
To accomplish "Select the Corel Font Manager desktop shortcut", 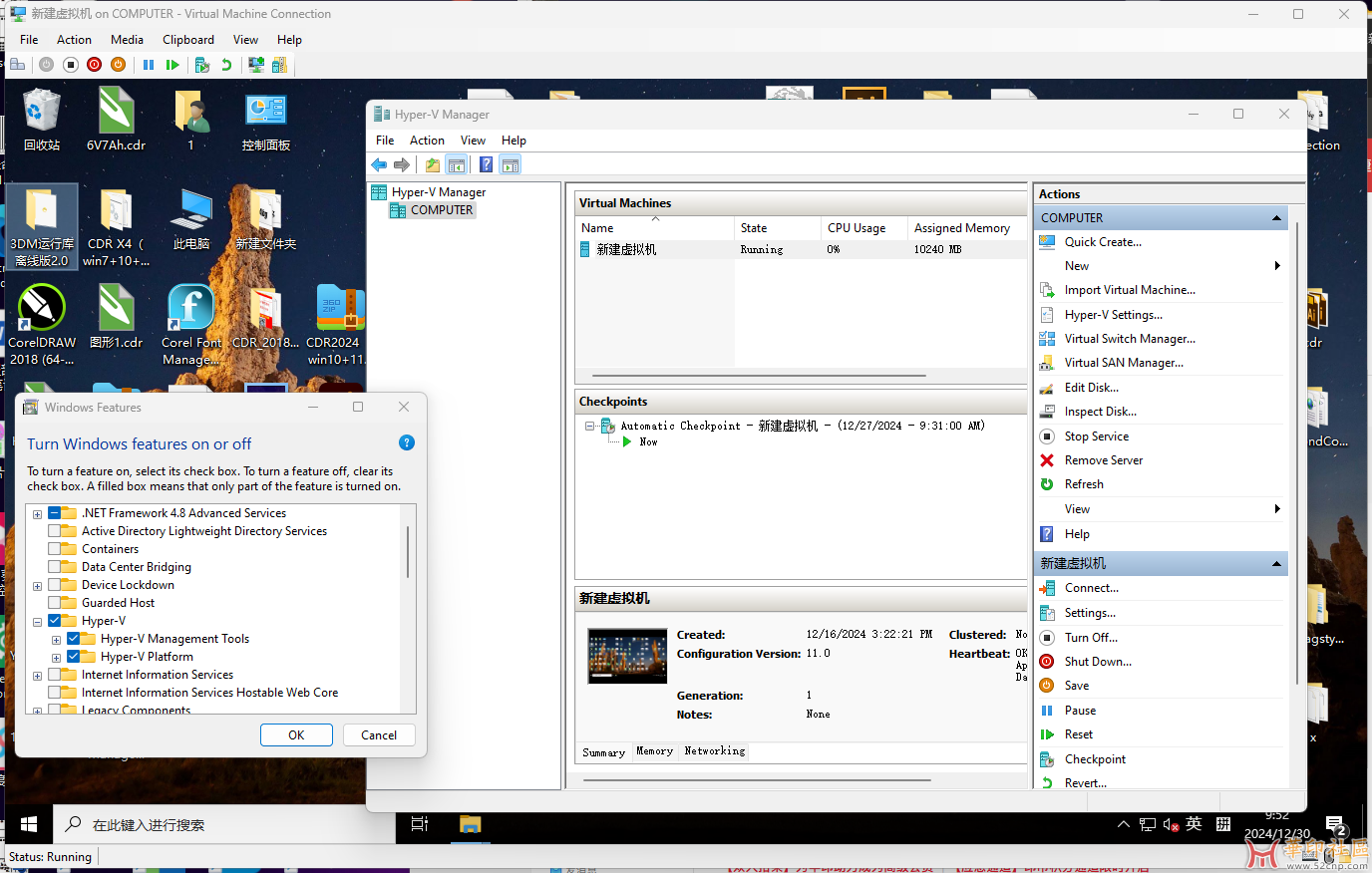I will tap(191, 324).
